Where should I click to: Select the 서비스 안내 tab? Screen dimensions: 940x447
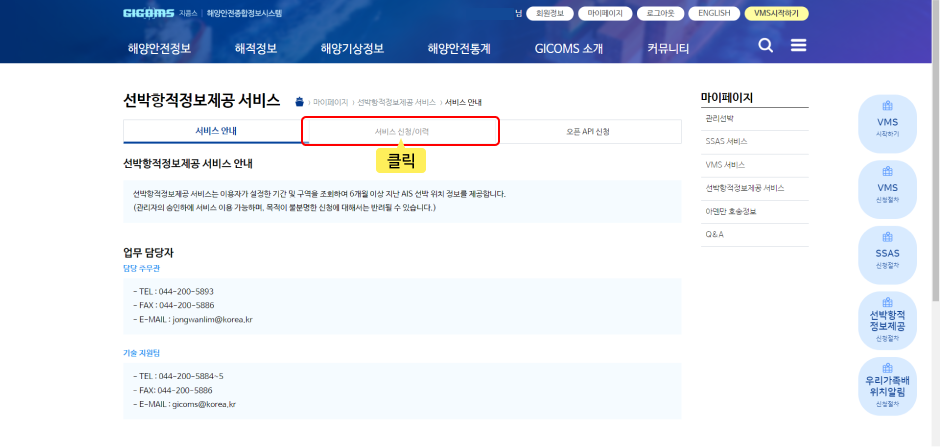point(216,131)
